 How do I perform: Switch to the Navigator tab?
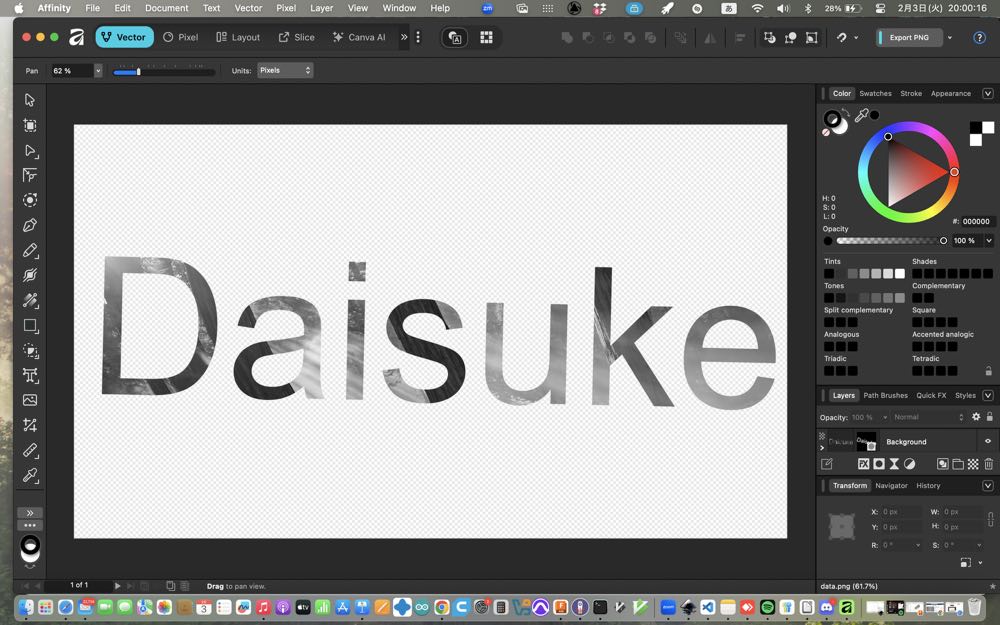coord(891,485)
